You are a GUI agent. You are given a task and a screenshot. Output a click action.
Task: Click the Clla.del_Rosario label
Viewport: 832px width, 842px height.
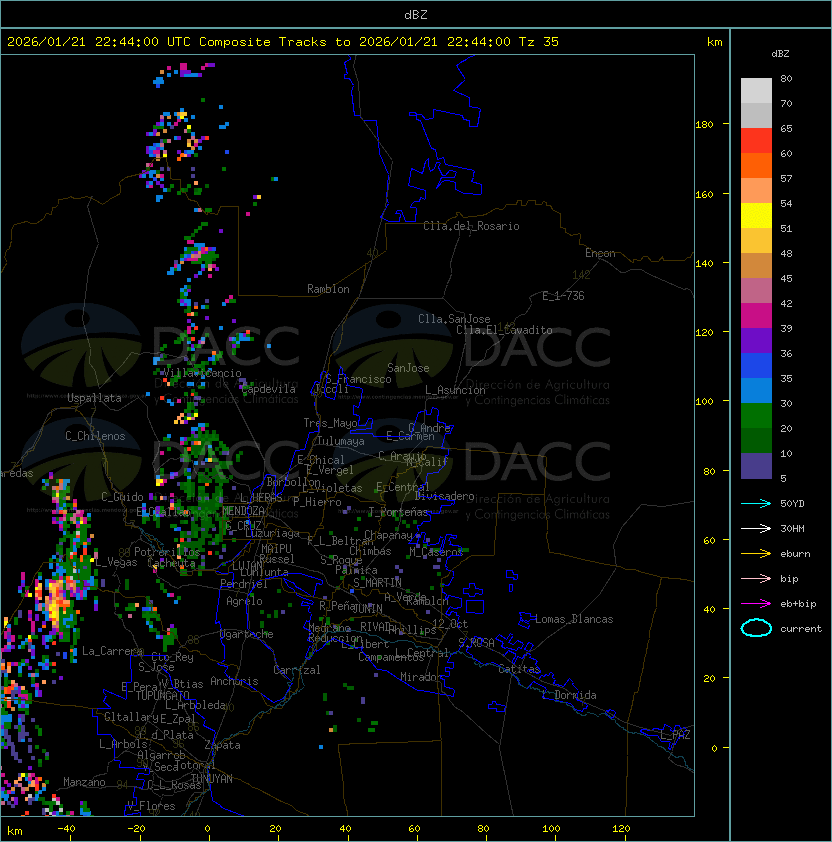[x=471, y=226]
